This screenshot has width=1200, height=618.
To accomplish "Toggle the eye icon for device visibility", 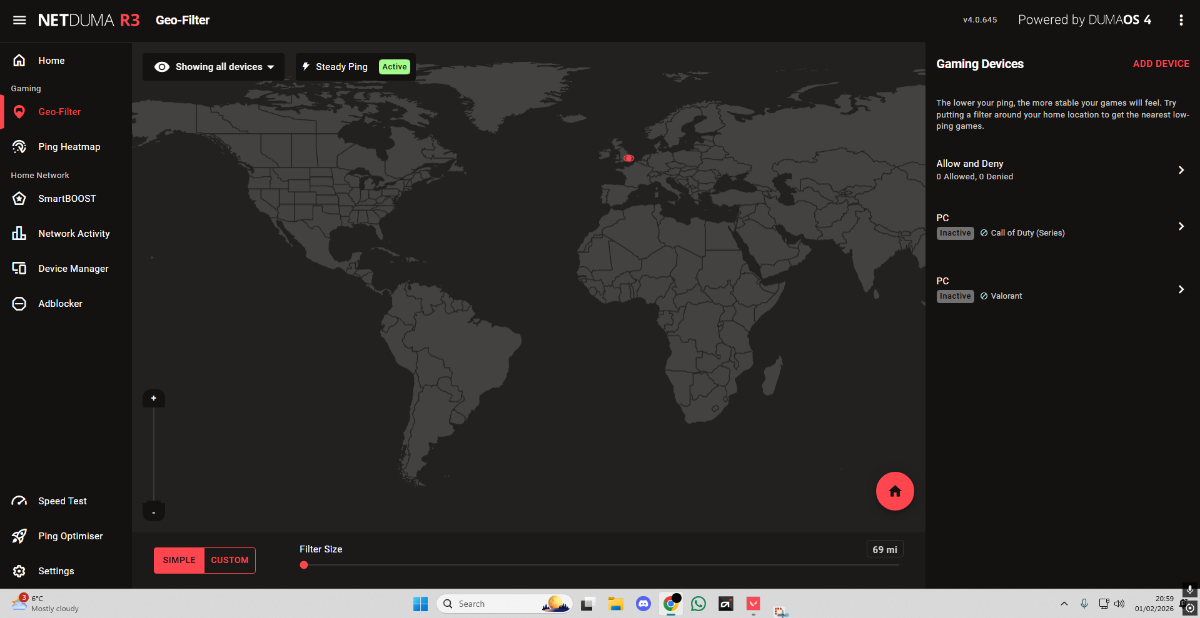I will [161, 67].
